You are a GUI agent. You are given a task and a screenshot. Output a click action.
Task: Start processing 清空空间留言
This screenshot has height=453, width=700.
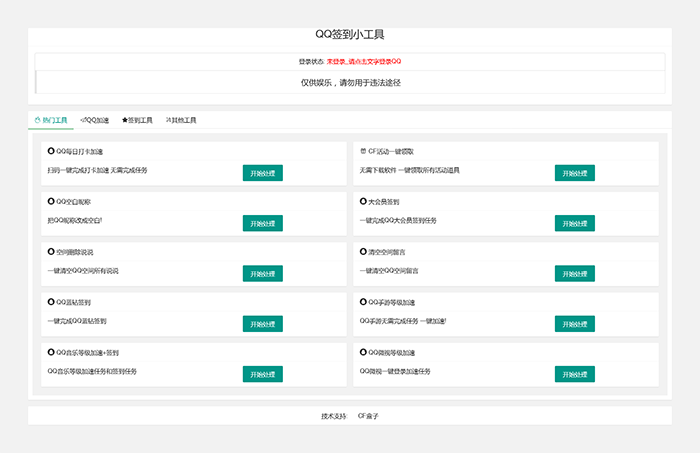click(575, 274)
